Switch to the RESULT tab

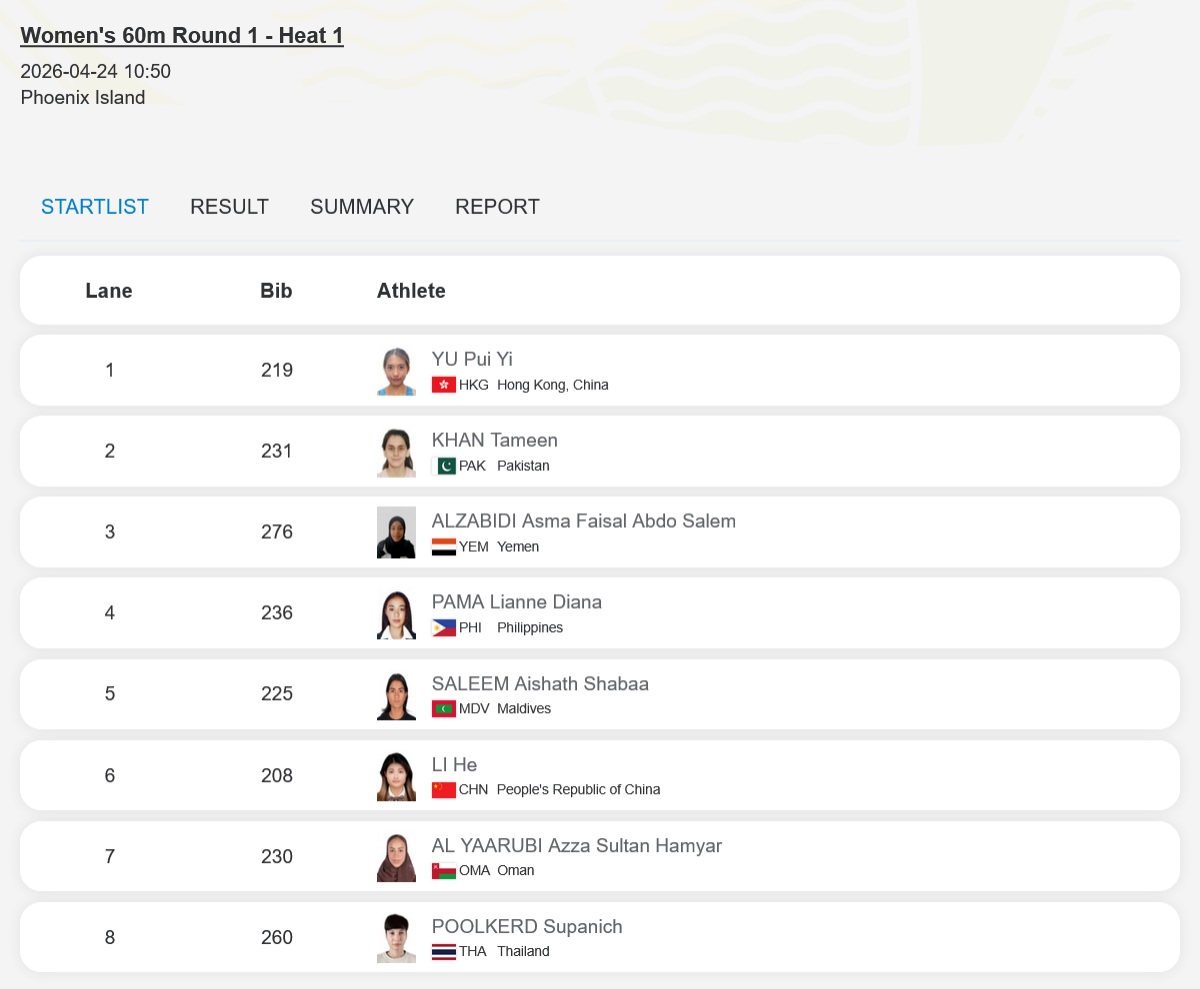(x=229, y=207)
